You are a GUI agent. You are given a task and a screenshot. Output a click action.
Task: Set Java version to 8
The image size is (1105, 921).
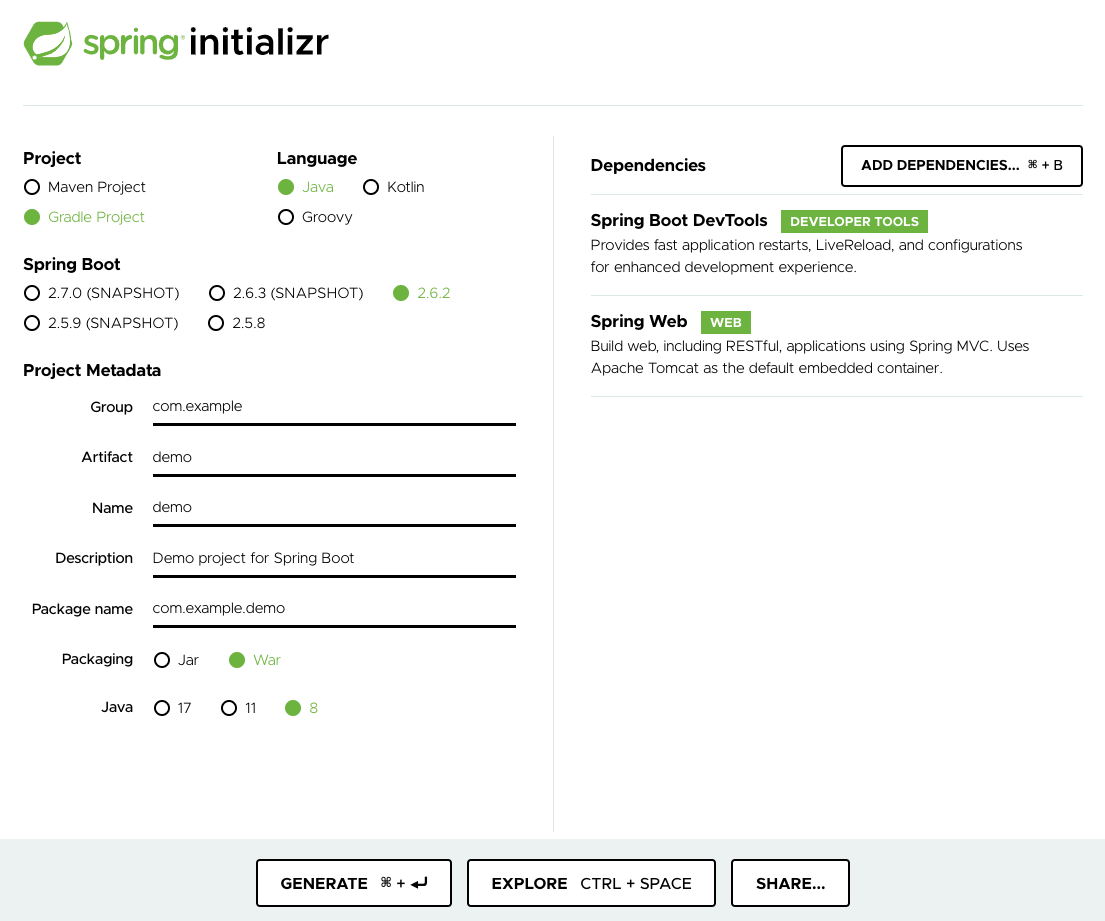coord(302,707)
